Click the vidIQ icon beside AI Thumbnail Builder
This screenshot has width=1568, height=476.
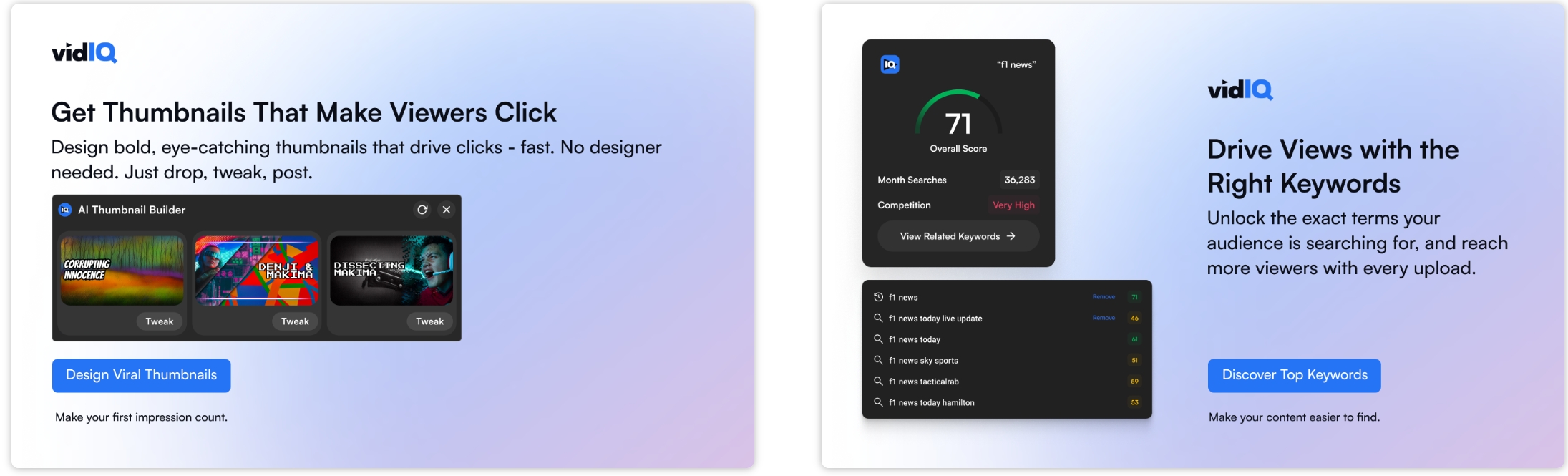(x=65, y=210)
